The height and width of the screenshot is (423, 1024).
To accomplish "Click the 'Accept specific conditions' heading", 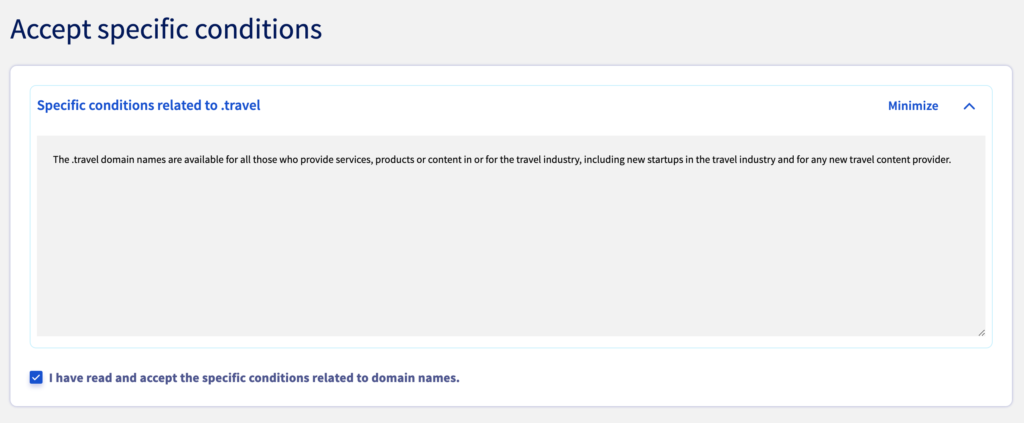I will tap(166, 30).
